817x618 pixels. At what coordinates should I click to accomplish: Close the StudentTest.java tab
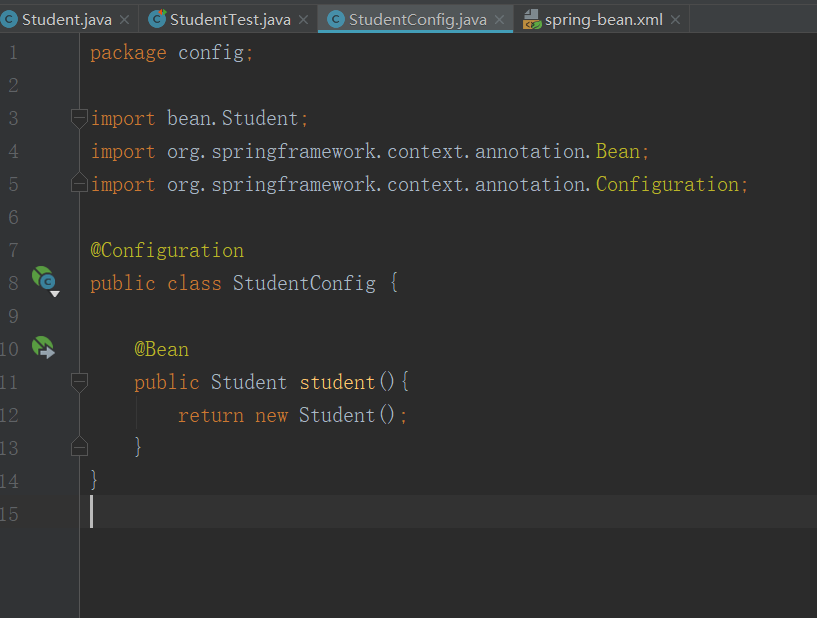point(303,20)
